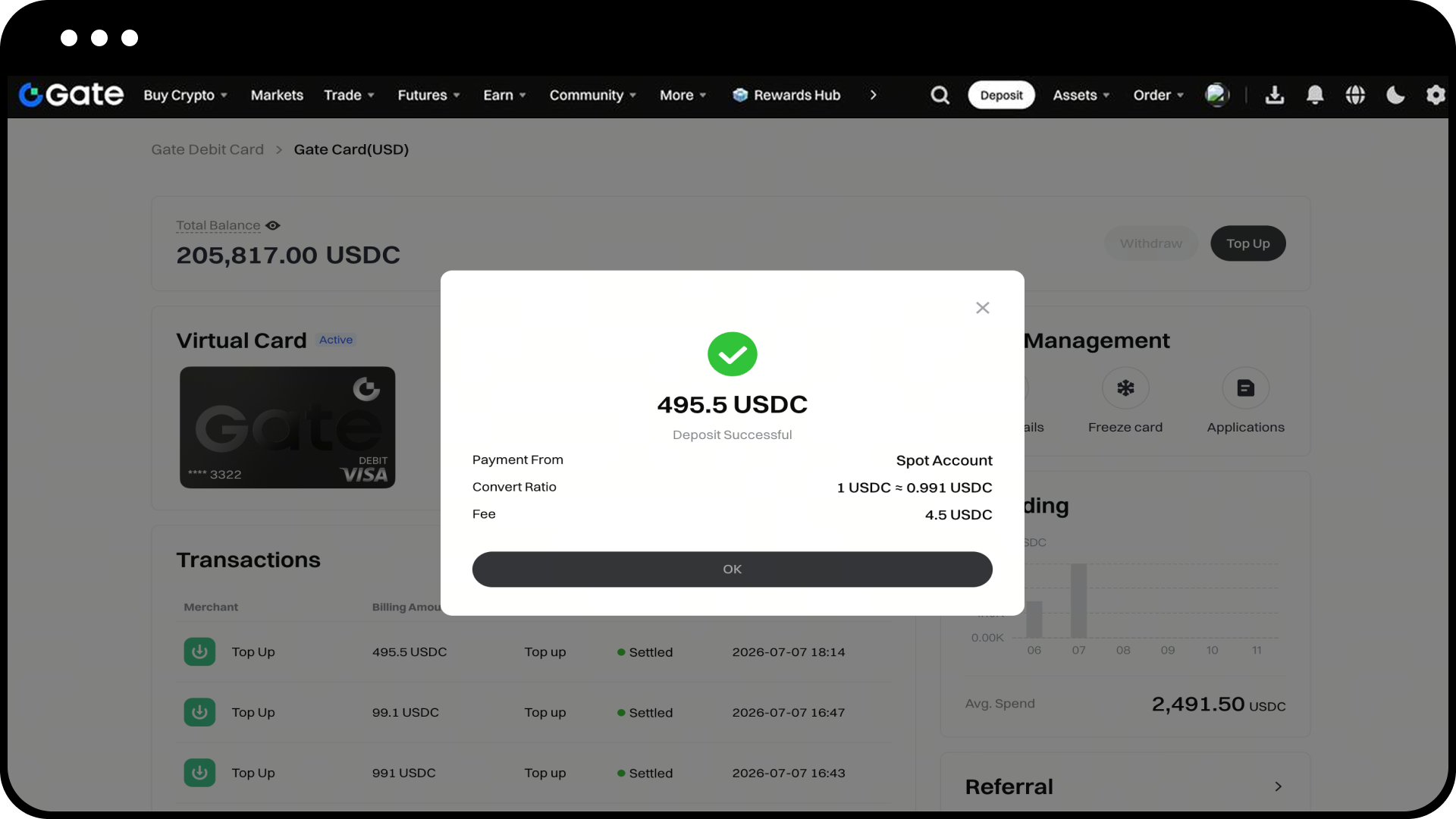Open Rewards Hub
Viewport: 1456px width, 819px height.
pyautogui.click(x=796, y=95)
